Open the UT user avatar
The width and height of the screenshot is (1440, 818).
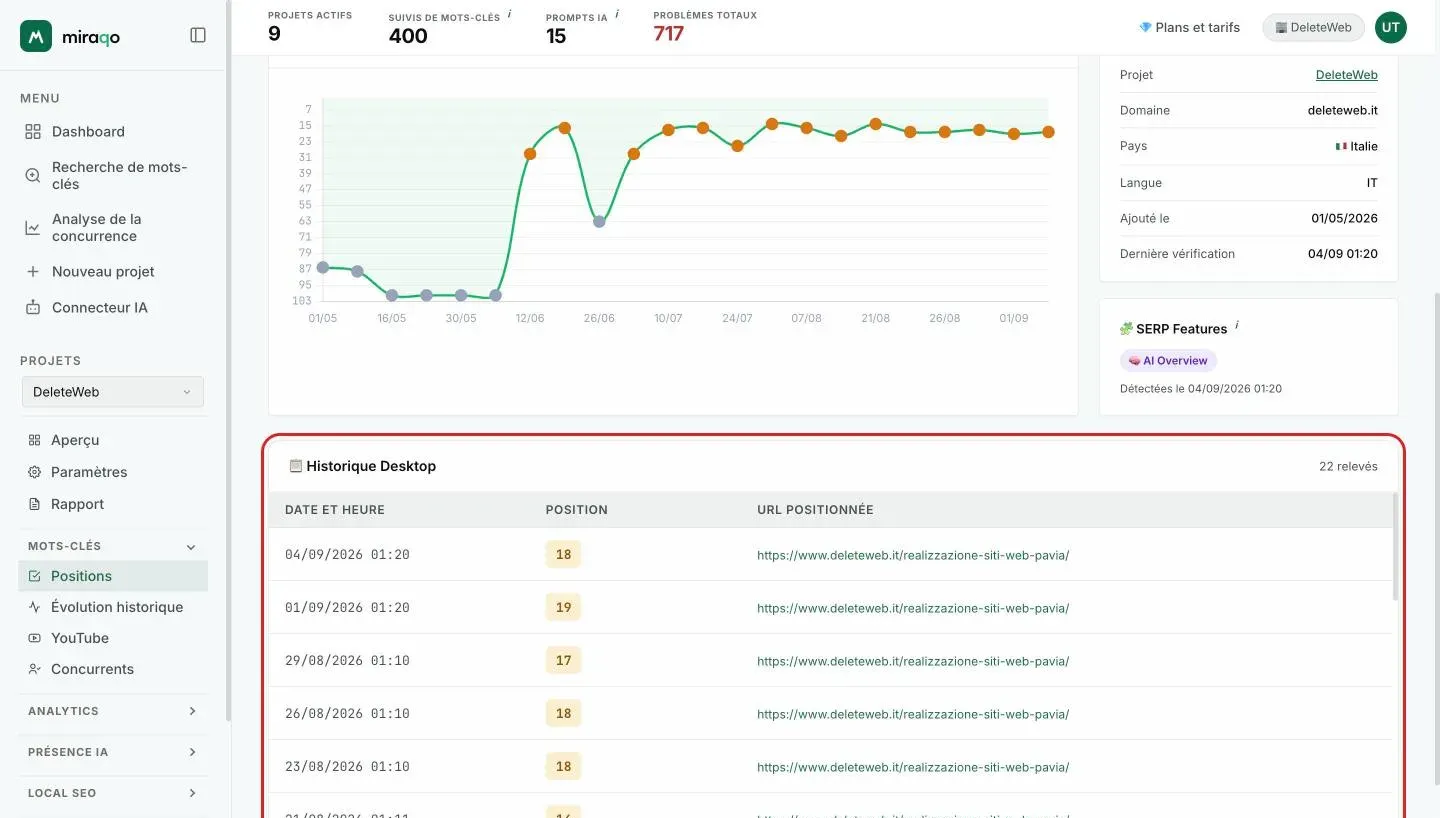click(1390, 28)
